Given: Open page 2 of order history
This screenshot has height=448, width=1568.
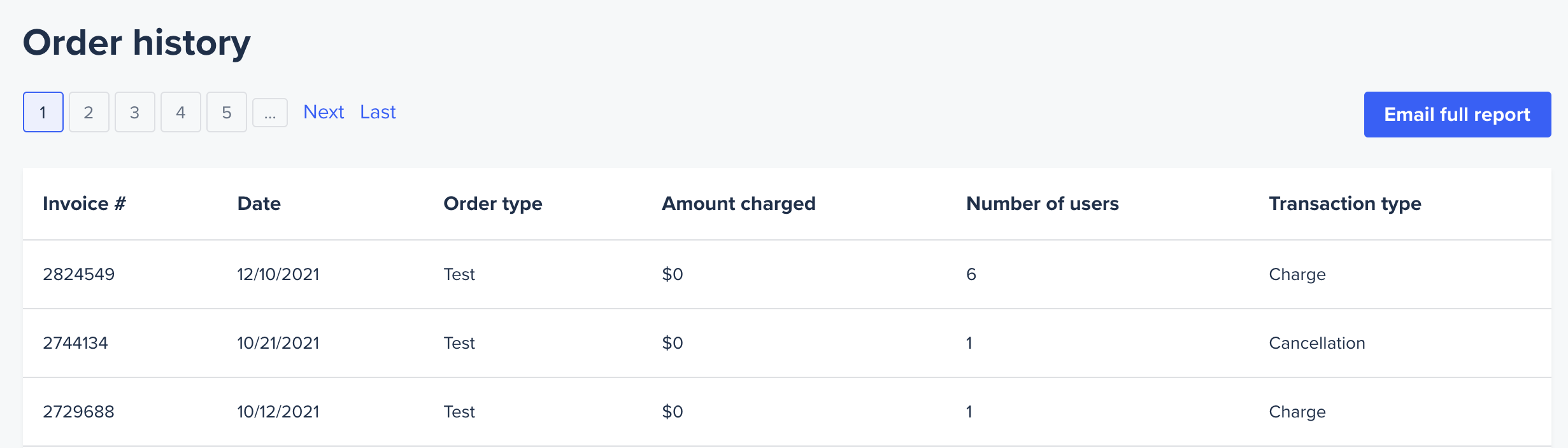Looking at the screenshot, I should (89, 113).
